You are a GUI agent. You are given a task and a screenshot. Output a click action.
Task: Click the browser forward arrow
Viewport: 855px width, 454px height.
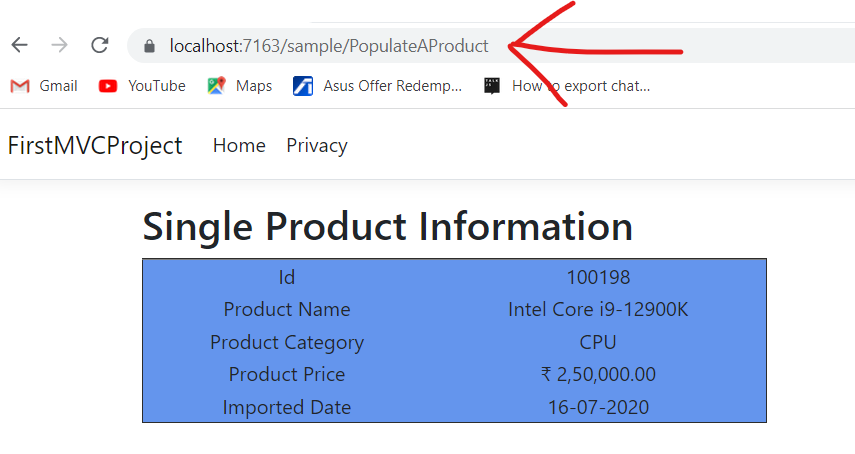click(60, 45)
